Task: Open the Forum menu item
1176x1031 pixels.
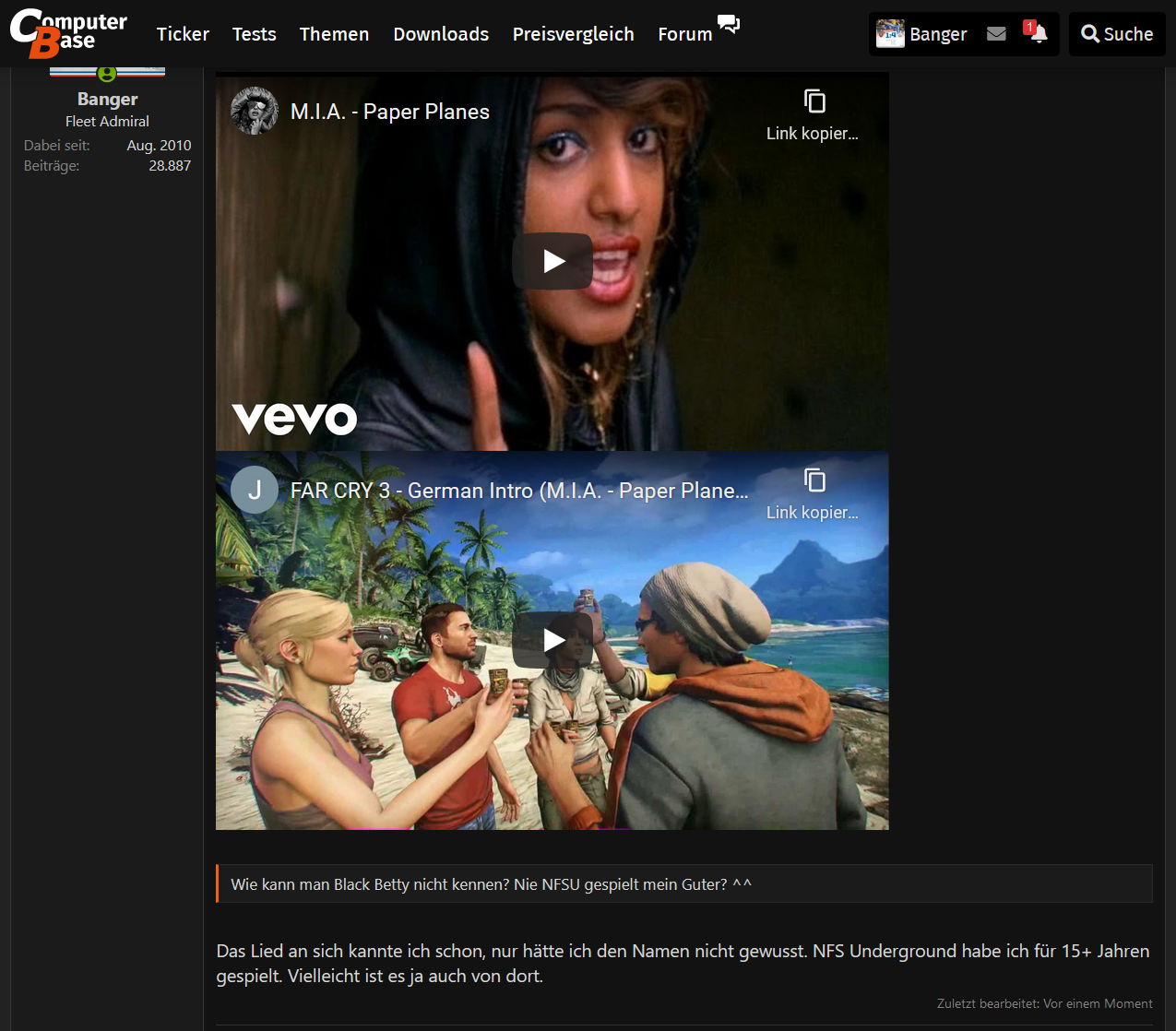Action: [685, 34]
